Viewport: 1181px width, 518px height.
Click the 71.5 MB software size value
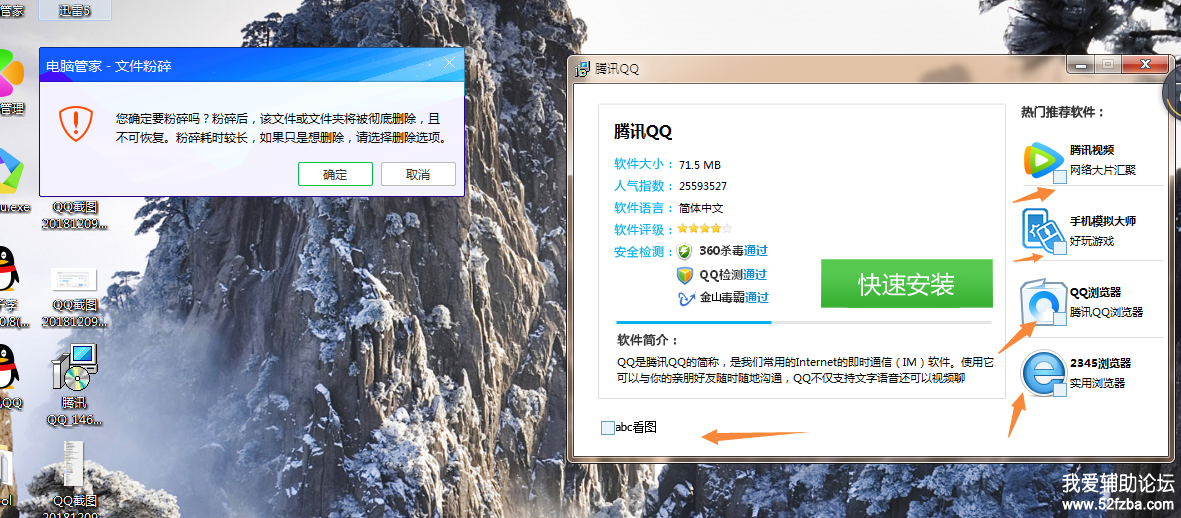pyautogui.click(x=700, y=165)
